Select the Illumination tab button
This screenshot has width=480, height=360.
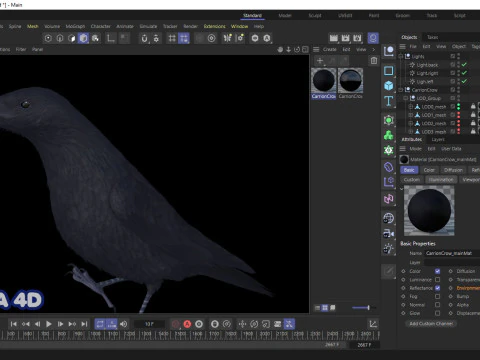tap(441, 180)
